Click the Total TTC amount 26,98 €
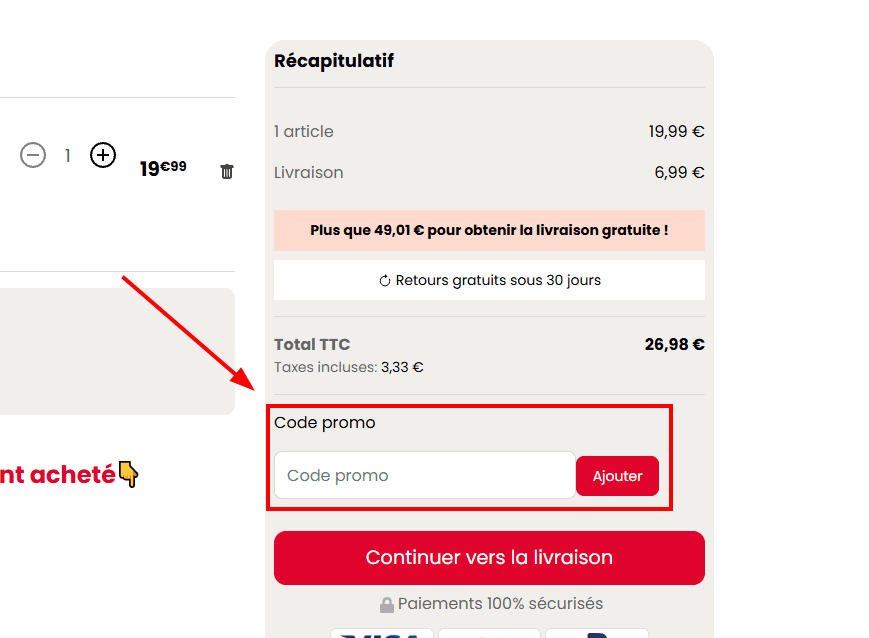Image resolution: width=869 pixels, height=638 pixels. click(674, 345)
